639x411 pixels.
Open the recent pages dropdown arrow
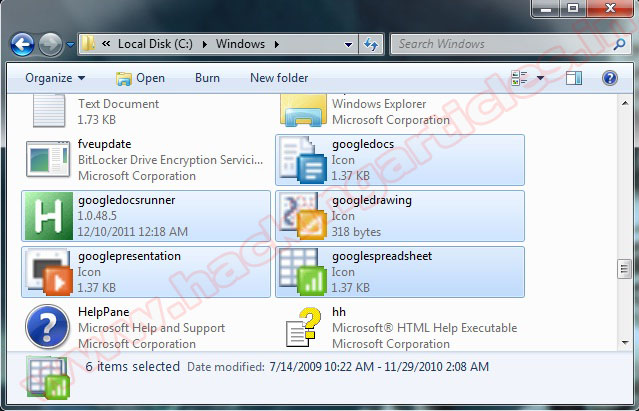[x=70, y=44]
